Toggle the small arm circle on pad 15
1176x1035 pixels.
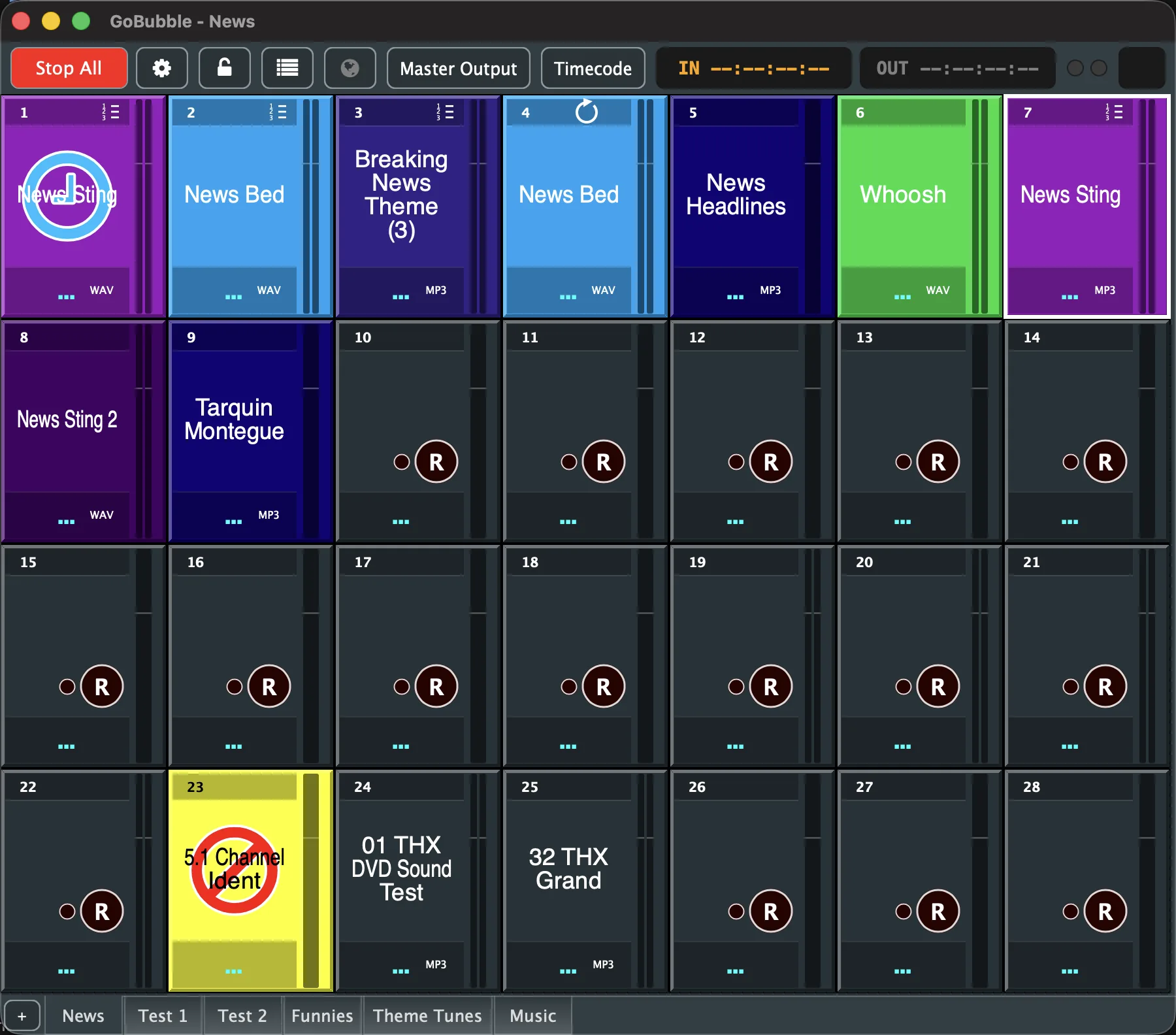point(67,687)
